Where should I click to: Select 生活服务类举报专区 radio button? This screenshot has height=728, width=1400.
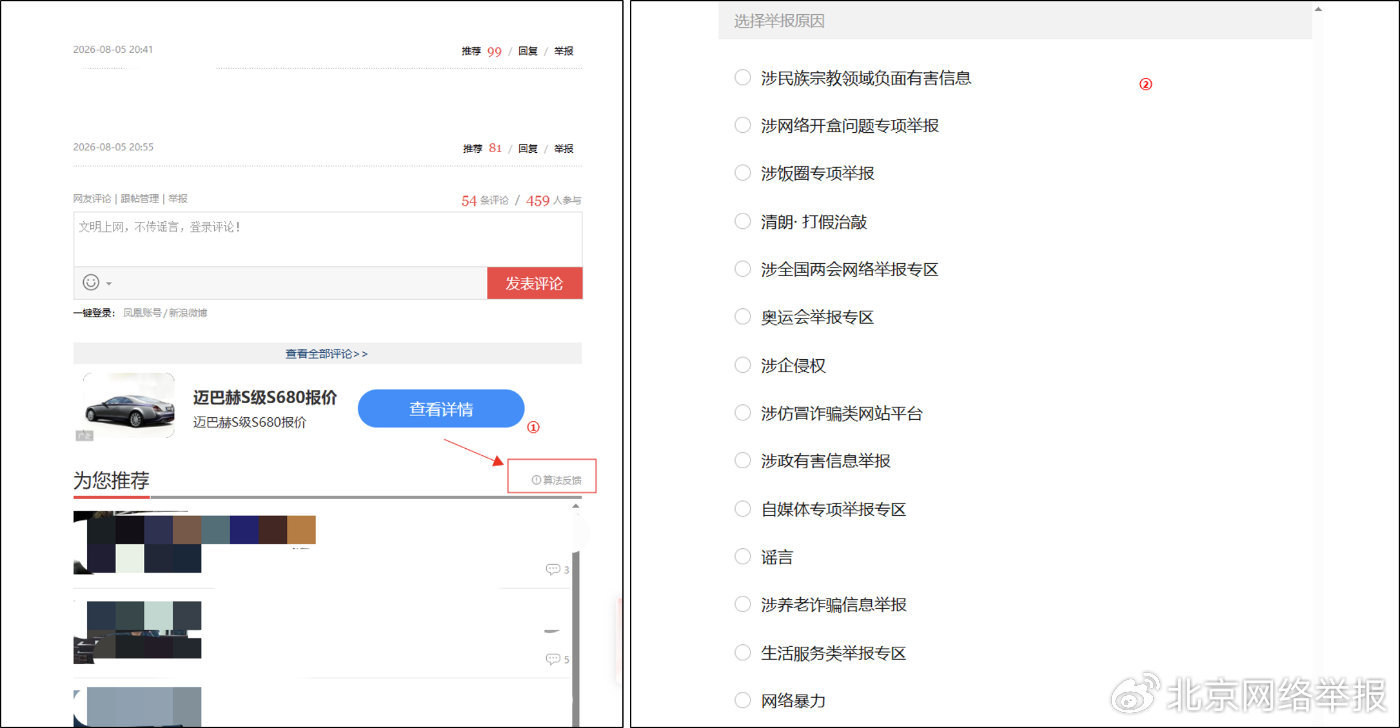[x=742, y=653]
